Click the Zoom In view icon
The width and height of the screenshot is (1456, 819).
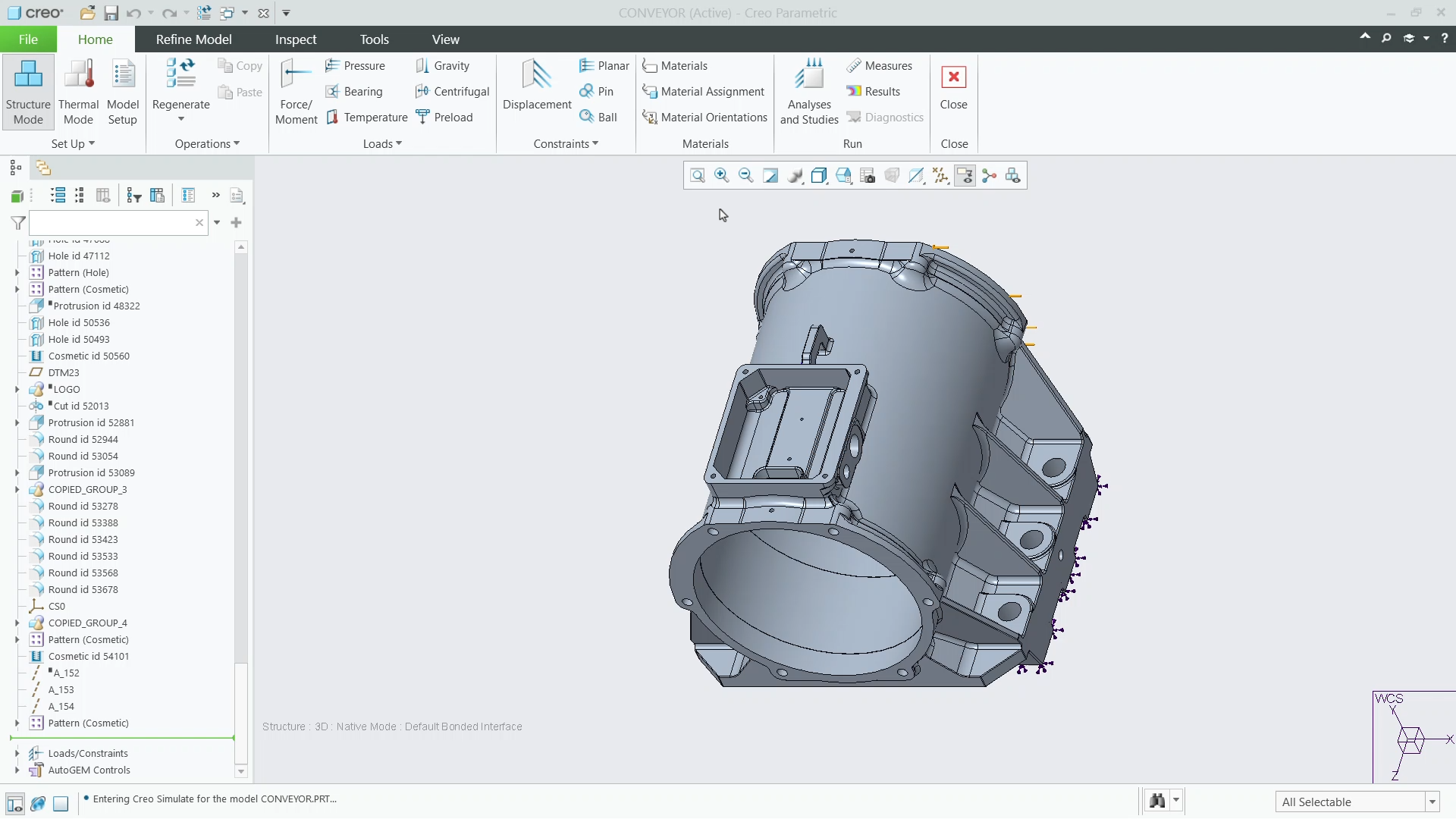point(722,176)
